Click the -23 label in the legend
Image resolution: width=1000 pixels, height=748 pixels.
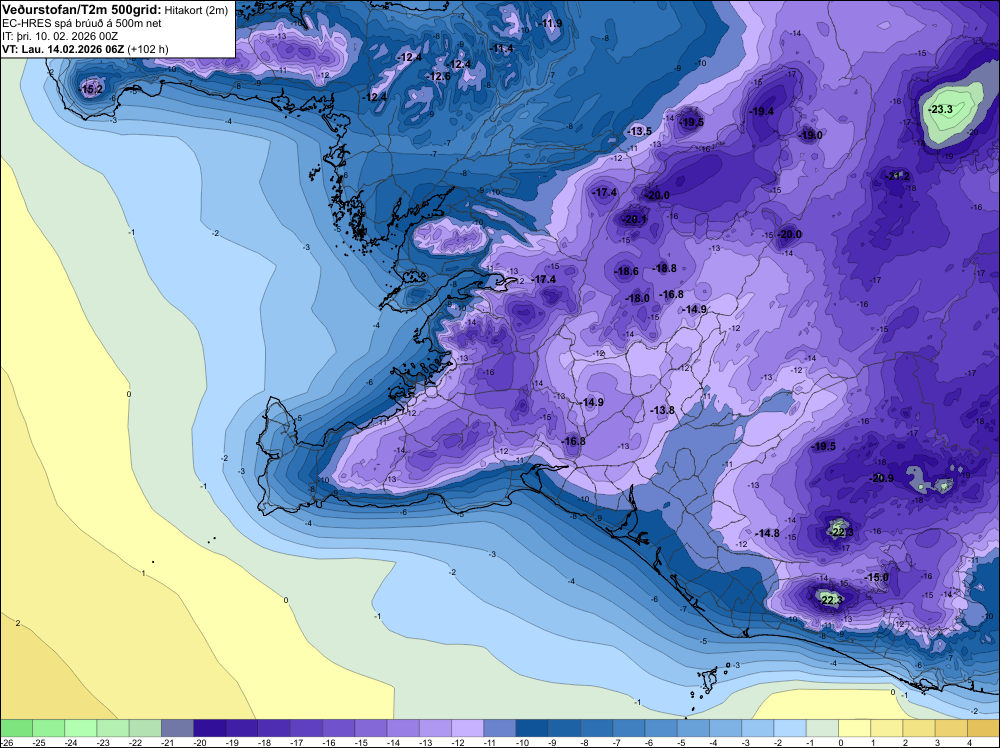point(103,742)
